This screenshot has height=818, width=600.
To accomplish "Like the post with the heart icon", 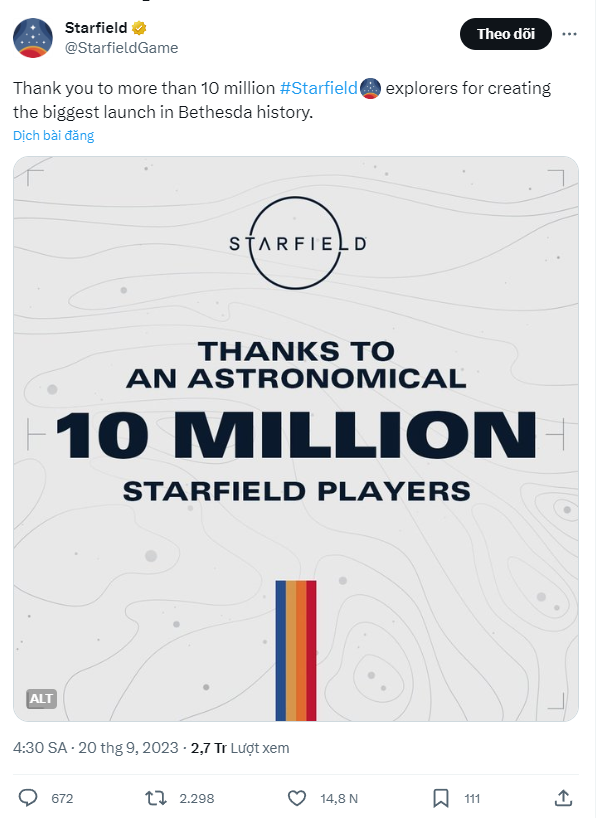I will [x=297, y=798].
